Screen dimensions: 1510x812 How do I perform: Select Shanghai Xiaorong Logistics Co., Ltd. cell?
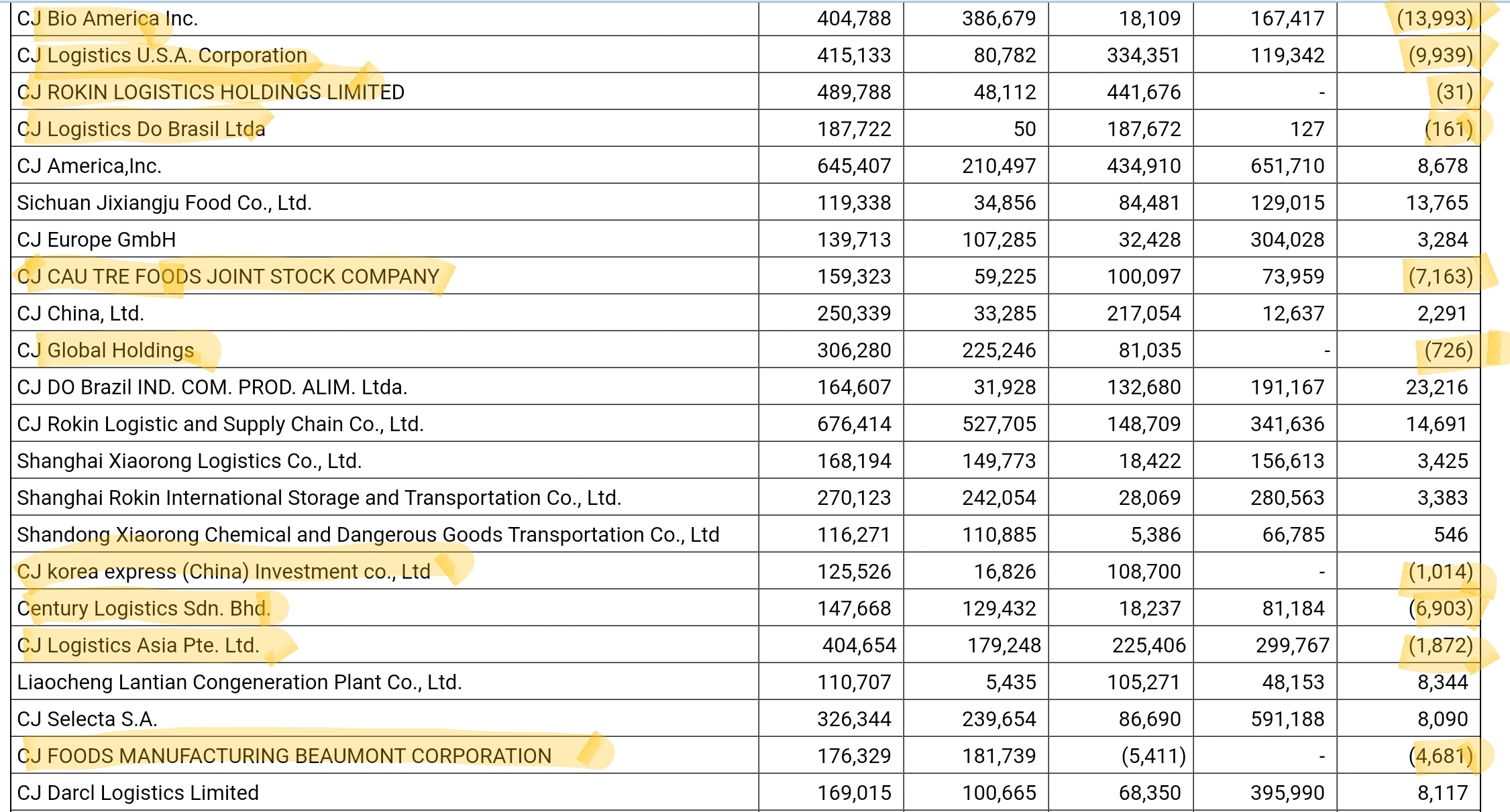pyautogui.click(x=189, y=461)
